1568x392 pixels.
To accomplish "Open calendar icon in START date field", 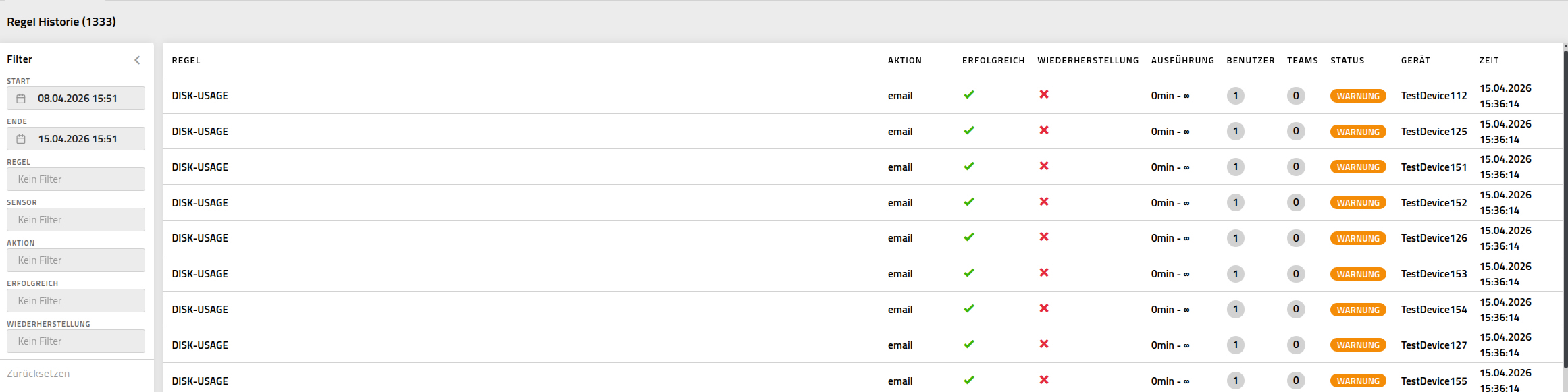I will (x=21, y=99).
